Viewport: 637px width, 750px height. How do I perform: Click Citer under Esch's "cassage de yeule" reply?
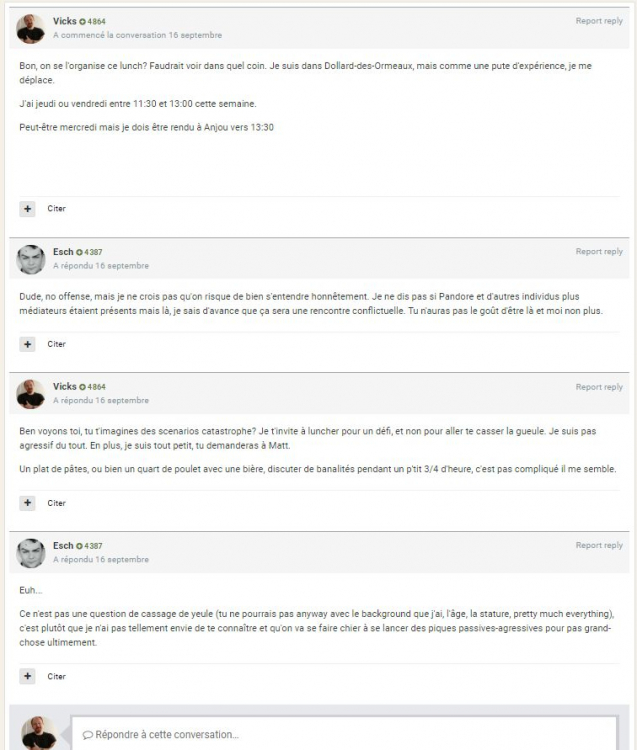pyautogui.click(x=57, y=676)
